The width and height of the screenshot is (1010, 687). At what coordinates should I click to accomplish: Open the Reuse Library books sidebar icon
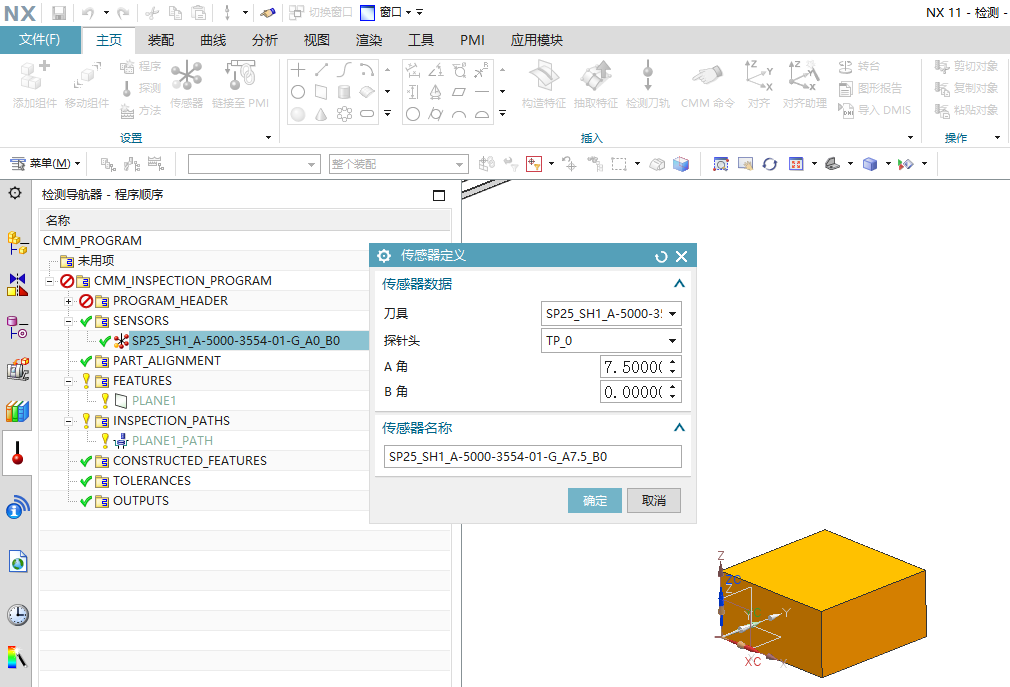point(17,411)
